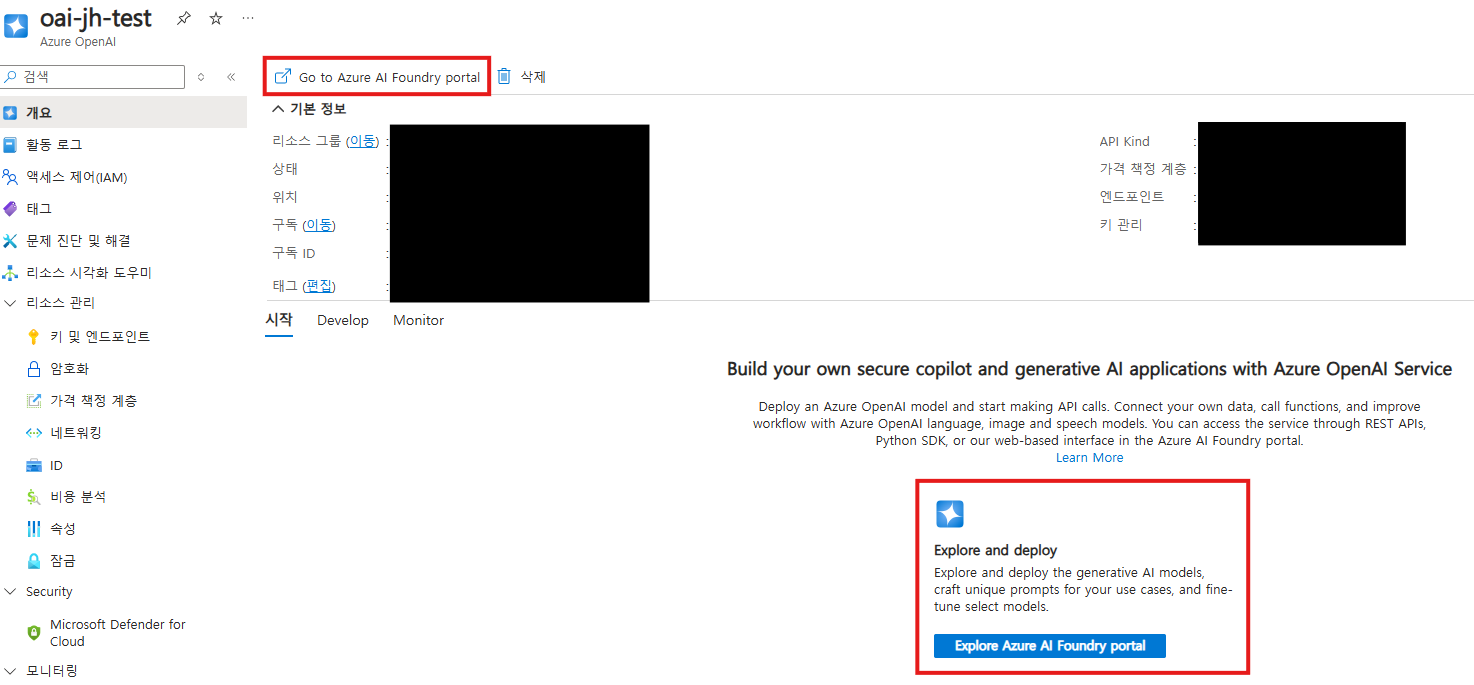
Task: Click the 비용 분석 dollar icon
Action: tap(34, 497)
